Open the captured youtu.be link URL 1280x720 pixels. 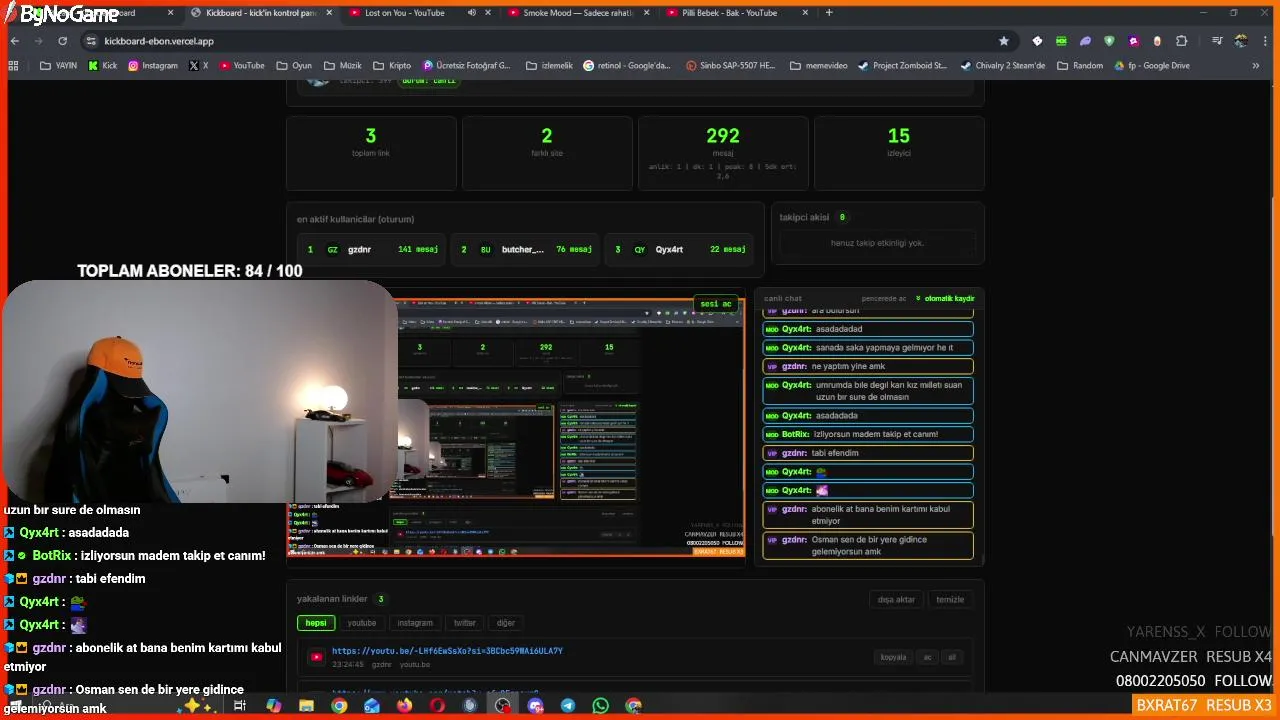pos(447,651)
